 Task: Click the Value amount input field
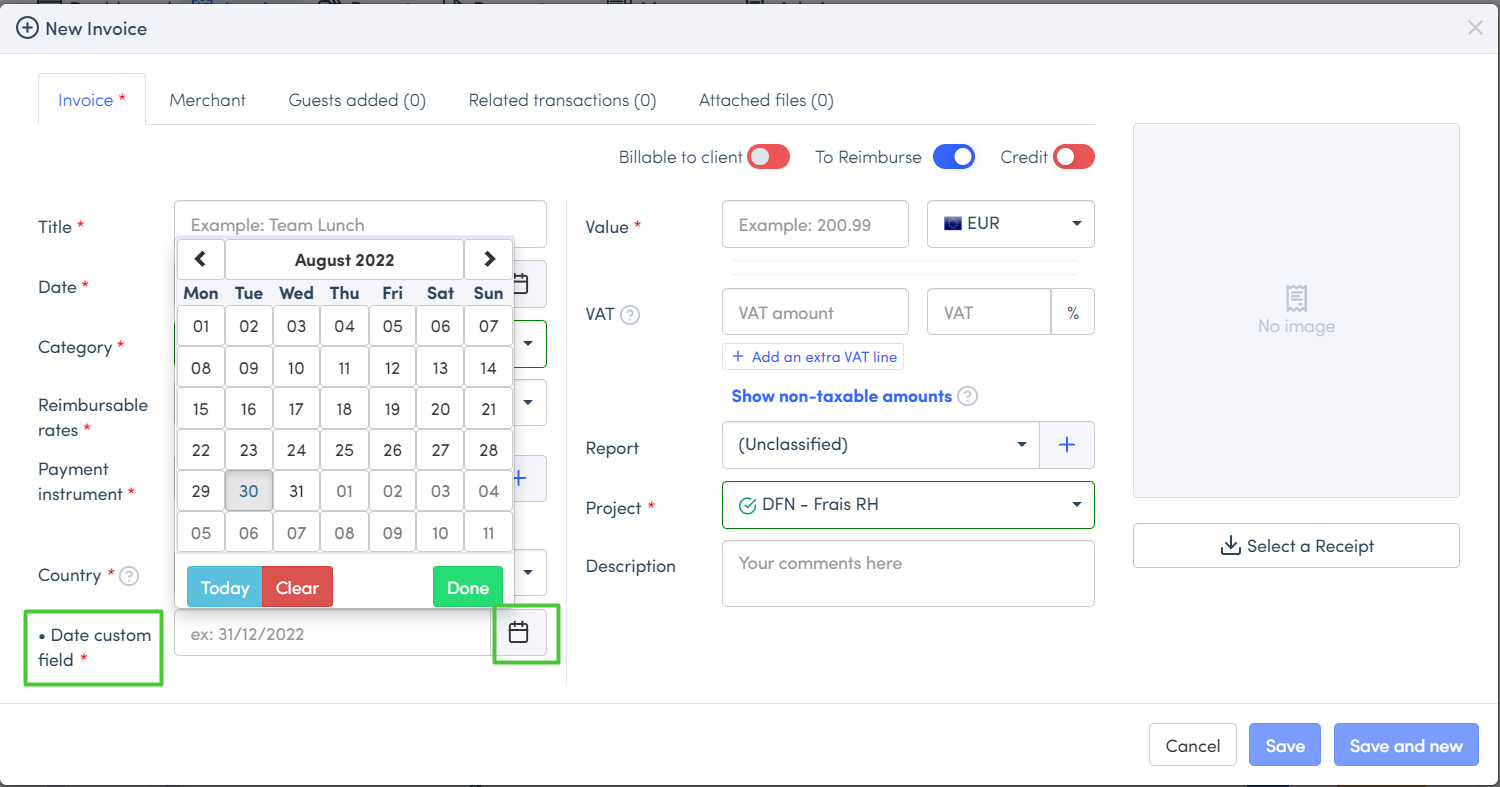(815, 225)
